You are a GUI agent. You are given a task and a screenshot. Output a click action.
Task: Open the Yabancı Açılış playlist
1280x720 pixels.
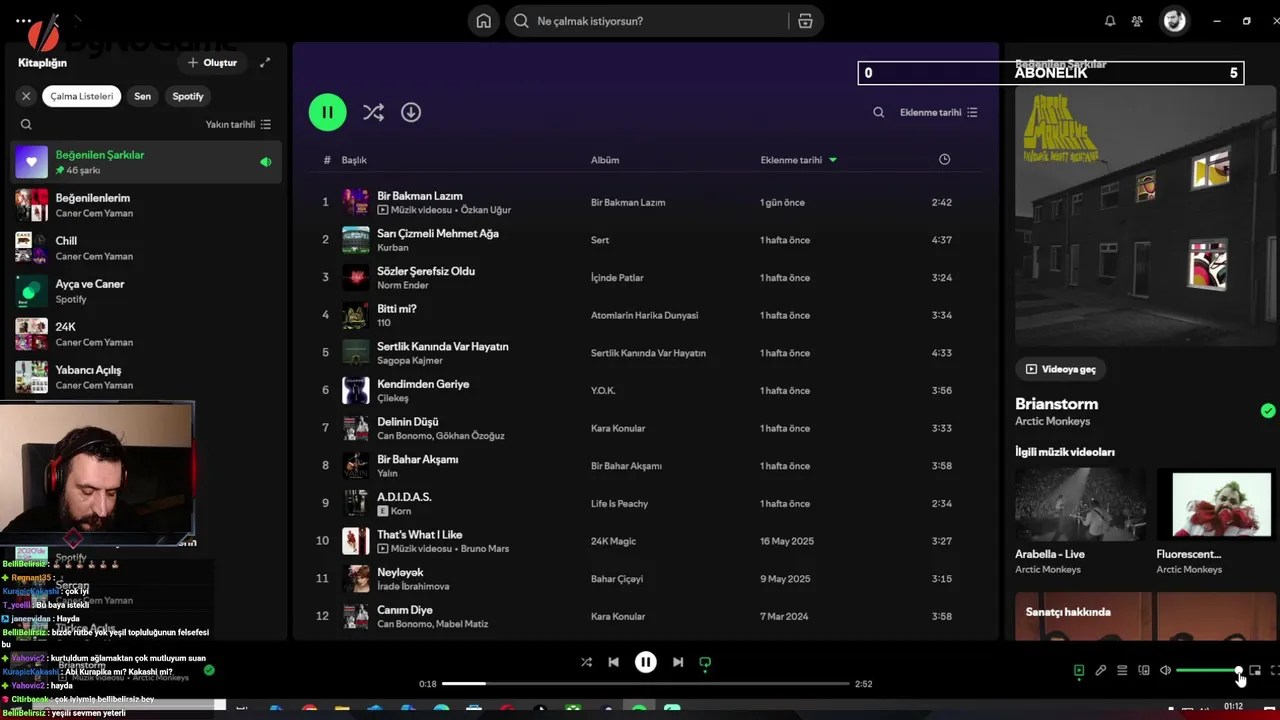(x=146, y=377)
